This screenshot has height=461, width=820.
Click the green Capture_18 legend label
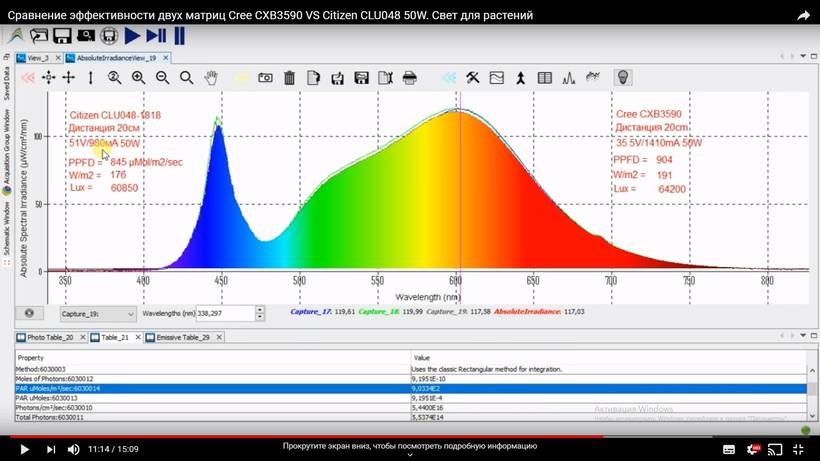point(379,312)
